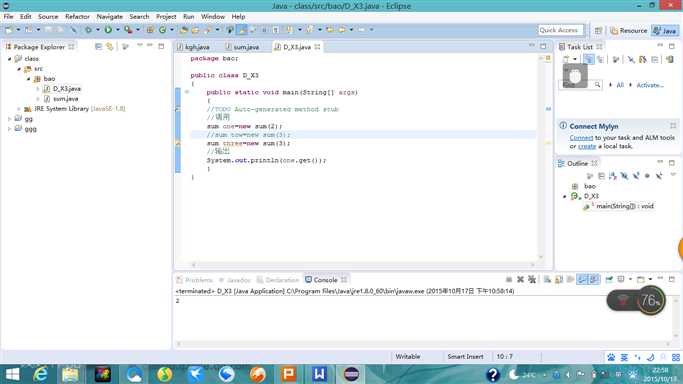Click the create local task link
This screenshot has width=683, height=384.
tap(587, 146)
